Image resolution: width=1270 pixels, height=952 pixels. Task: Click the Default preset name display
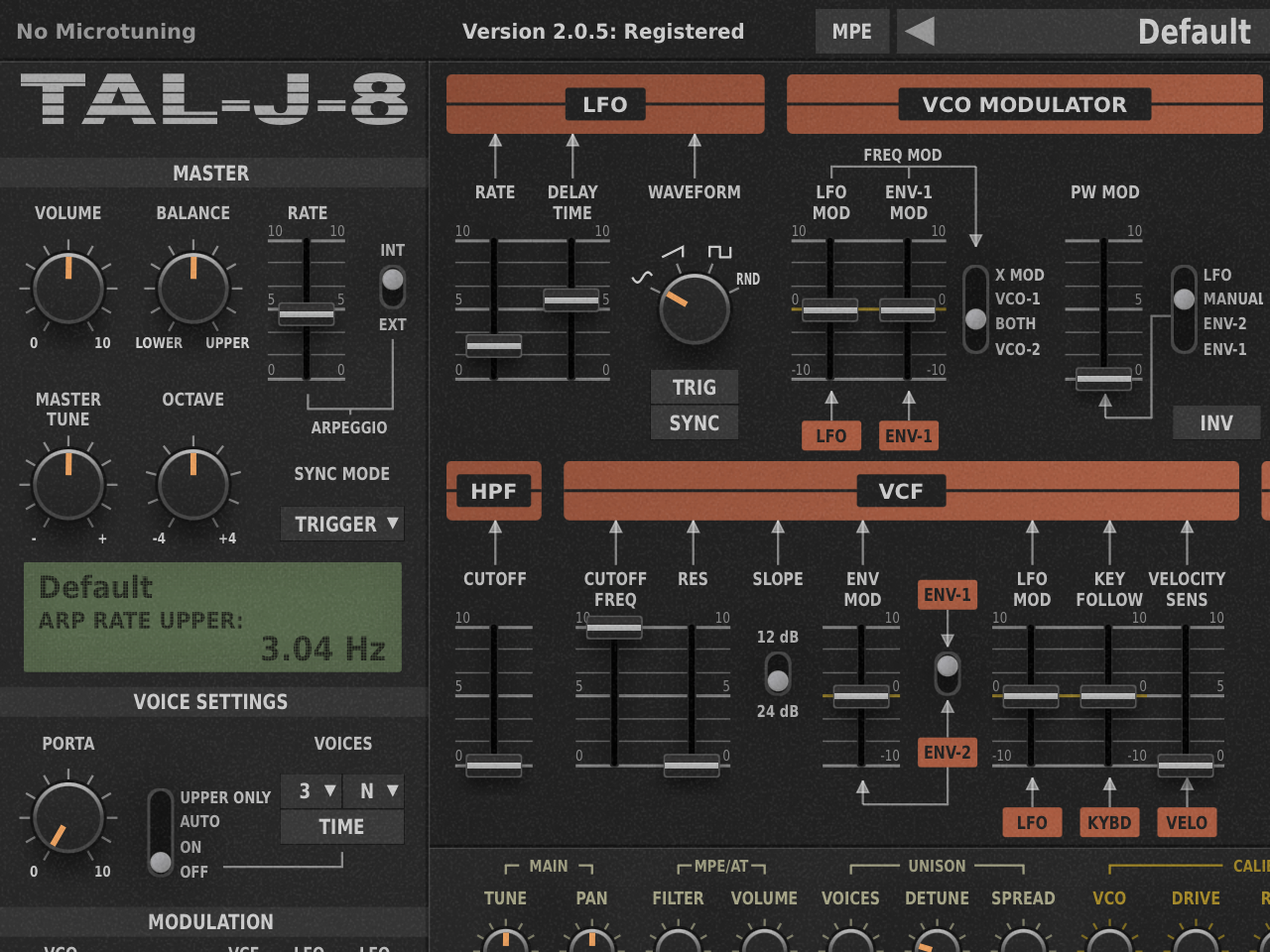coord(1195,31)
